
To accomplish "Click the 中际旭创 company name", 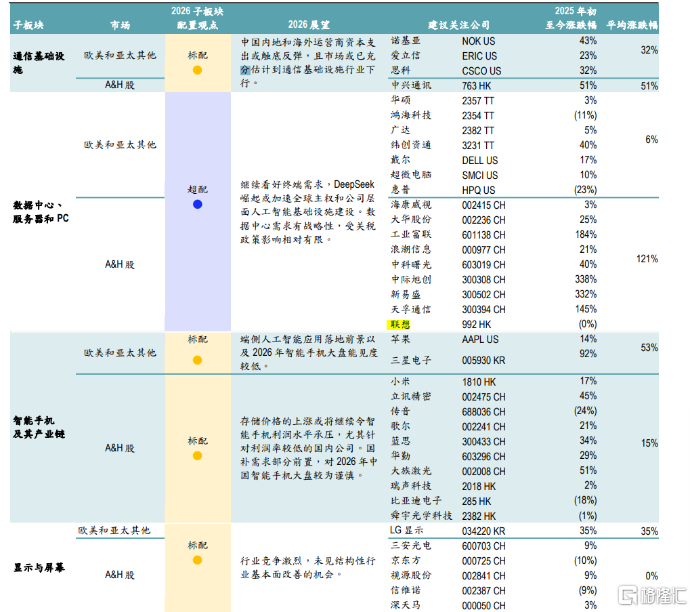I will point(411,279).
